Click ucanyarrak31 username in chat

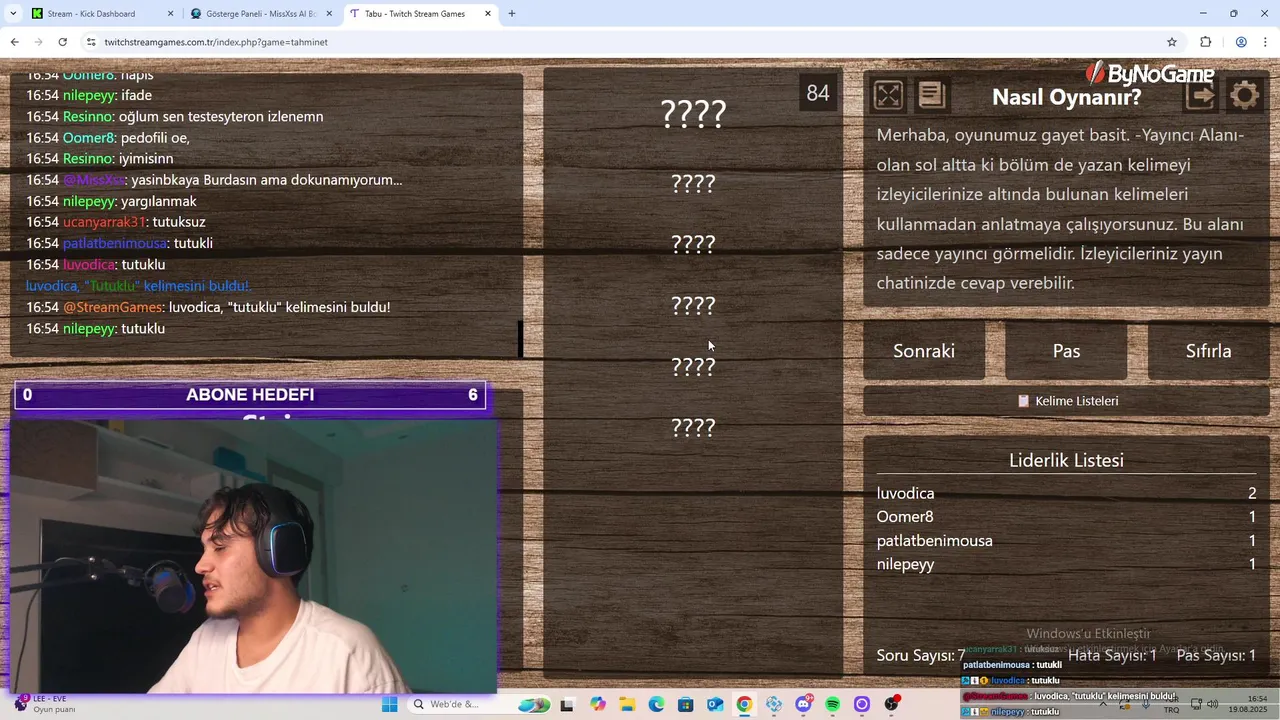point(104,222)
